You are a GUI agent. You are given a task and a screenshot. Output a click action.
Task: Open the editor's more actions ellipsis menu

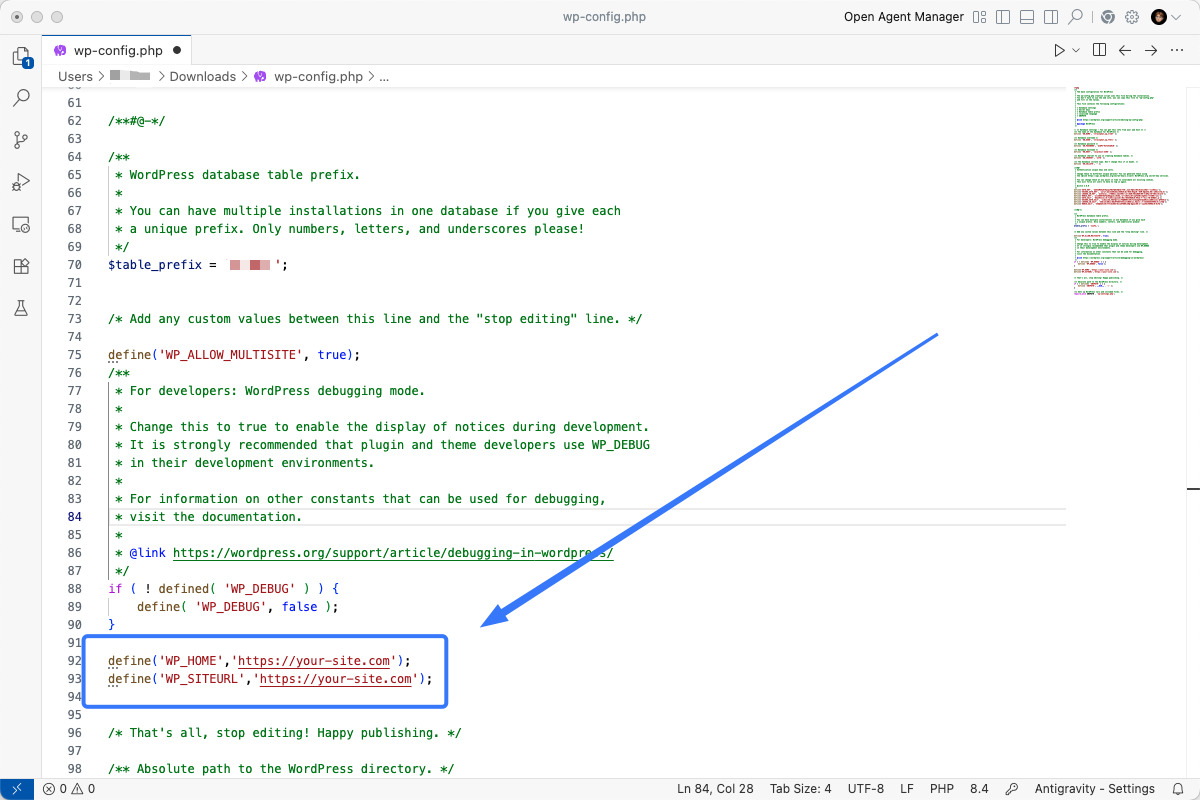(x=1177, y=48)
